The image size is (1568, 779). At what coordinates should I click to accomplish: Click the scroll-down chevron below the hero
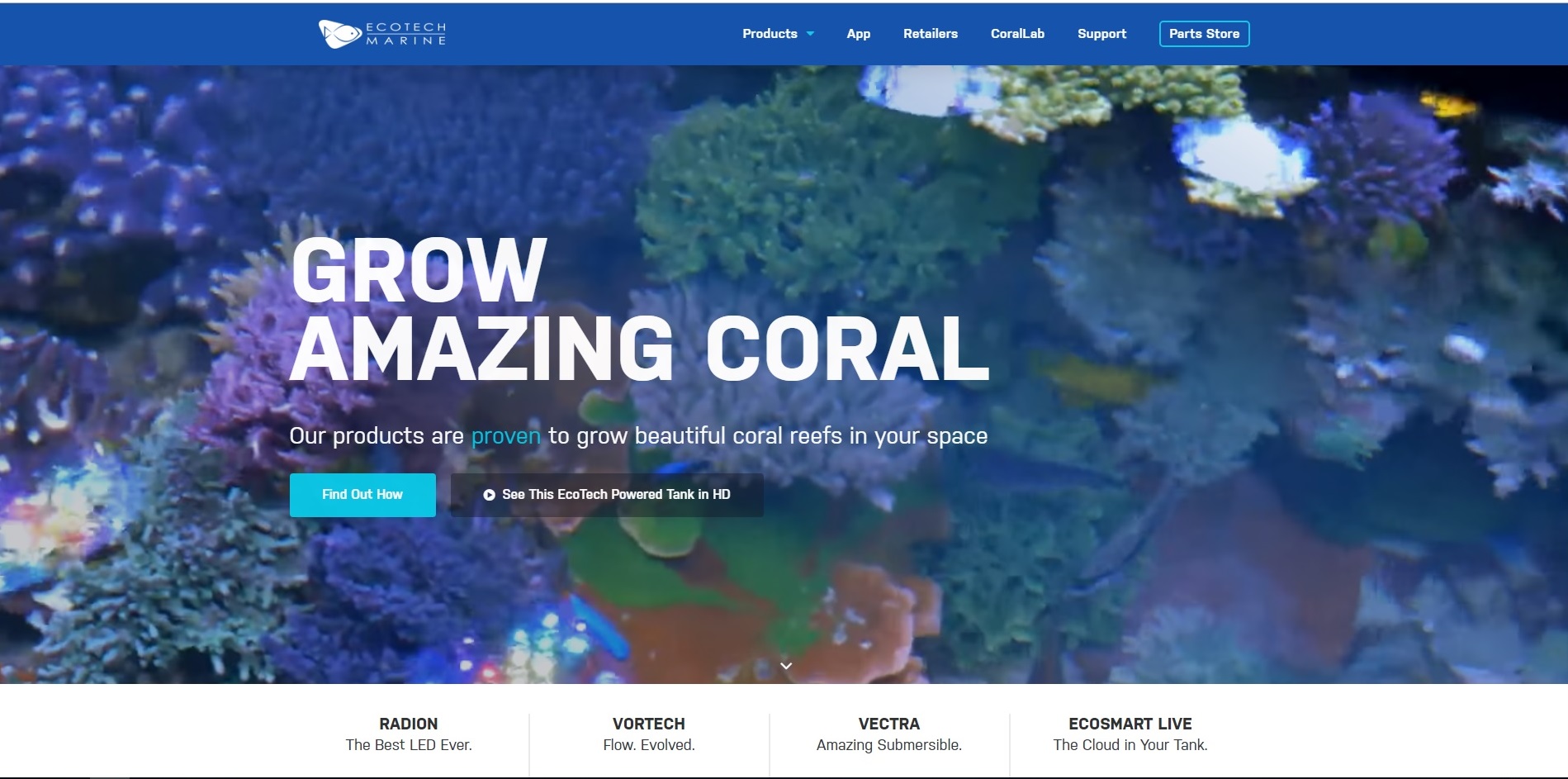click(786, 666)
